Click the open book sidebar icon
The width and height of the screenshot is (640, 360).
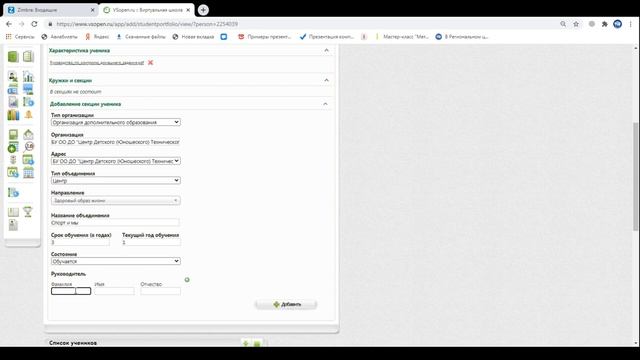(x=13, y=212)
